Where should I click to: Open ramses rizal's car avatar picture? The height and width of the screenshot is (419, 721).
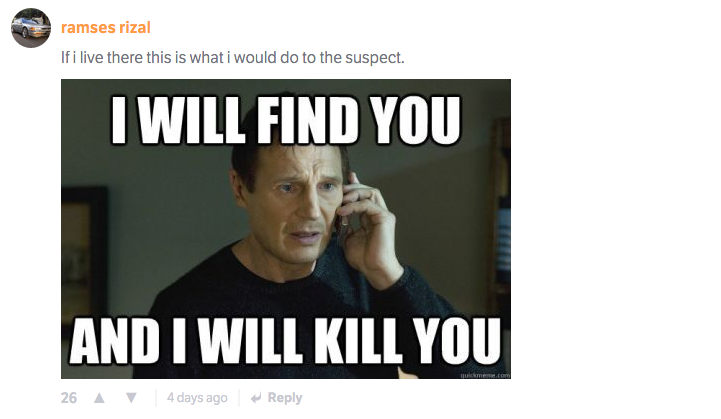coord(31,28)
